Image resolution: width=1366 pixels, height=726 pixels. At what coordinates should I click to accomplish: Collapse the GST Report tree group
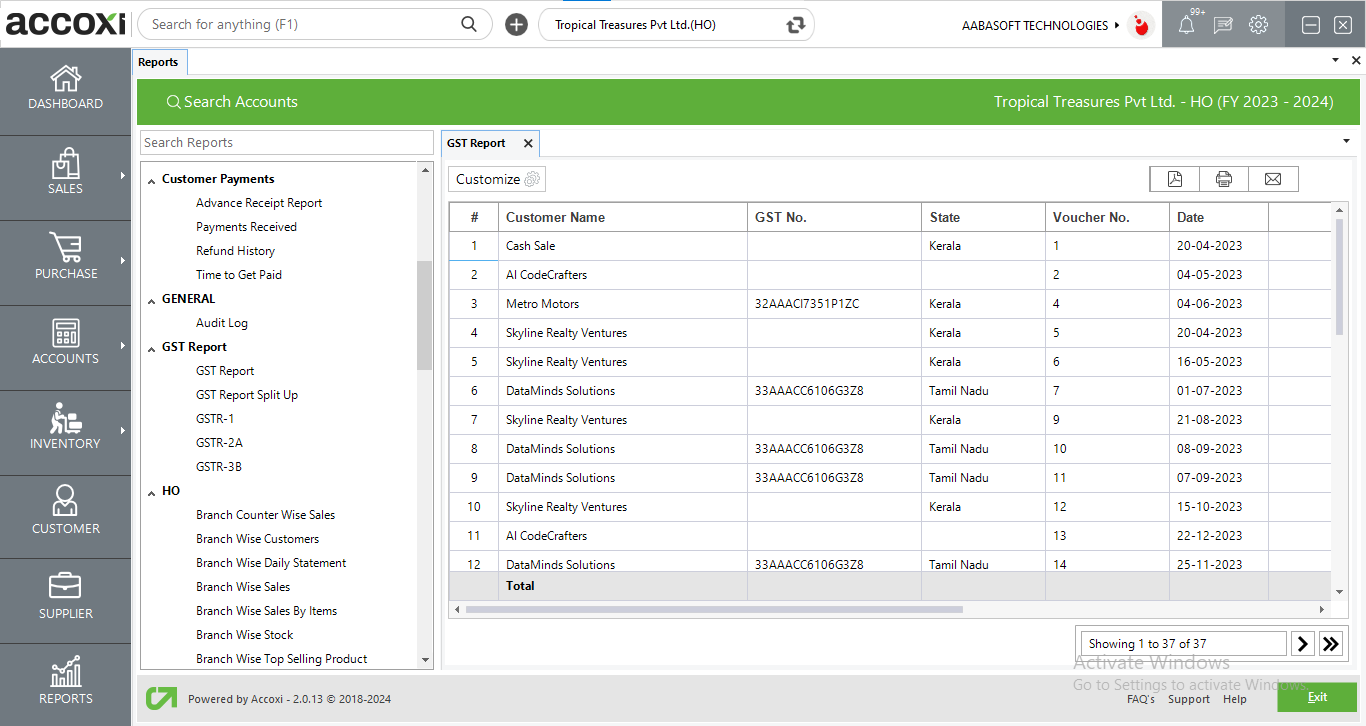152,348
